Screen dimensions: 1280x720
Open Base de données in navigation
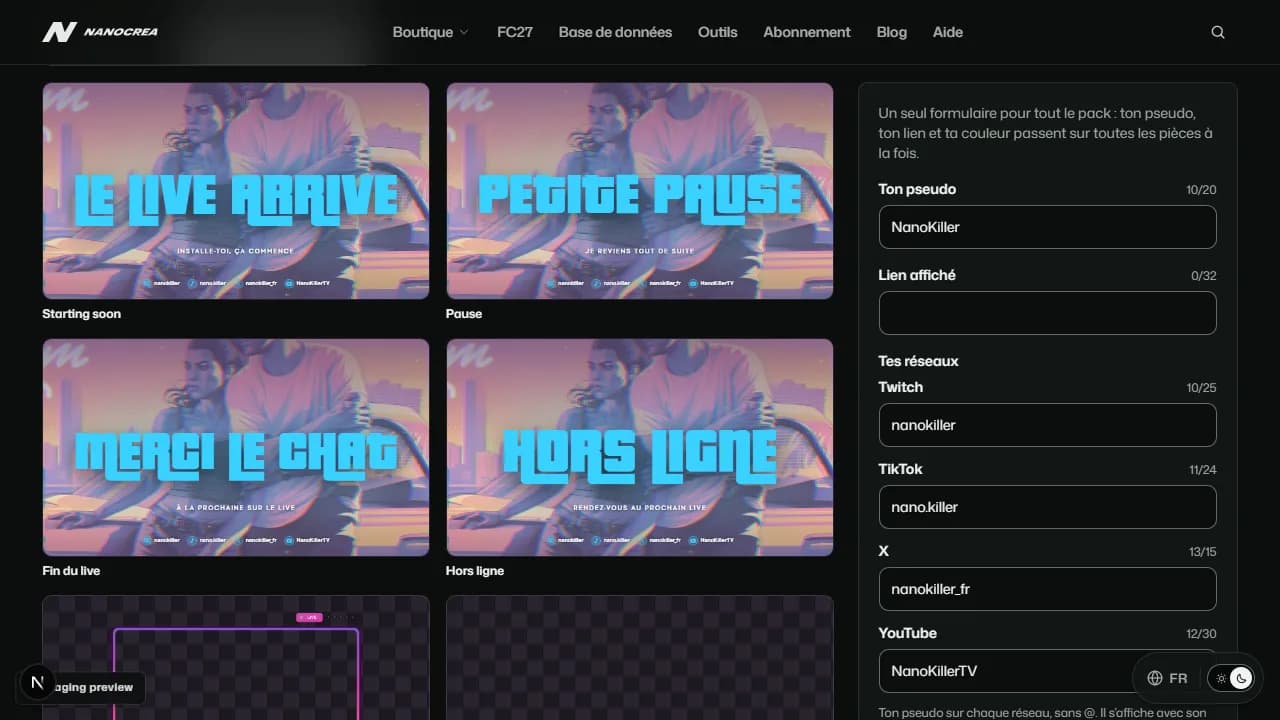pos(615,32)
